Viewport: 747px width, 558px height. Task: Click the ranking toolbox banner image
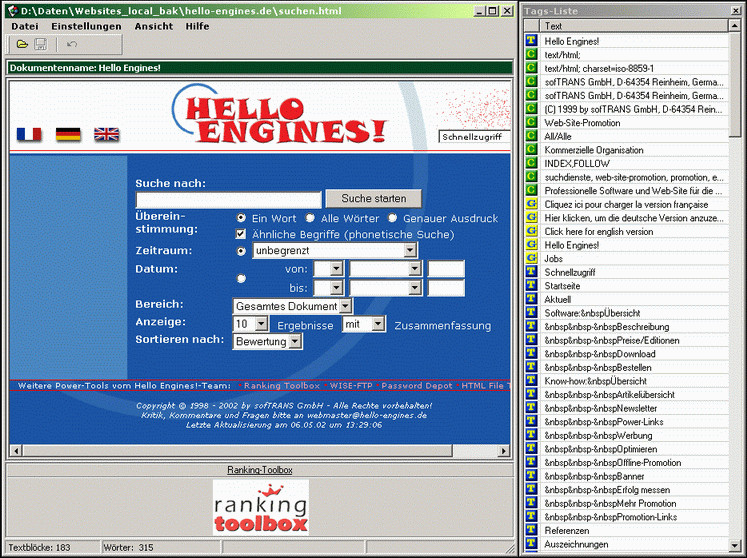point(261,507)
